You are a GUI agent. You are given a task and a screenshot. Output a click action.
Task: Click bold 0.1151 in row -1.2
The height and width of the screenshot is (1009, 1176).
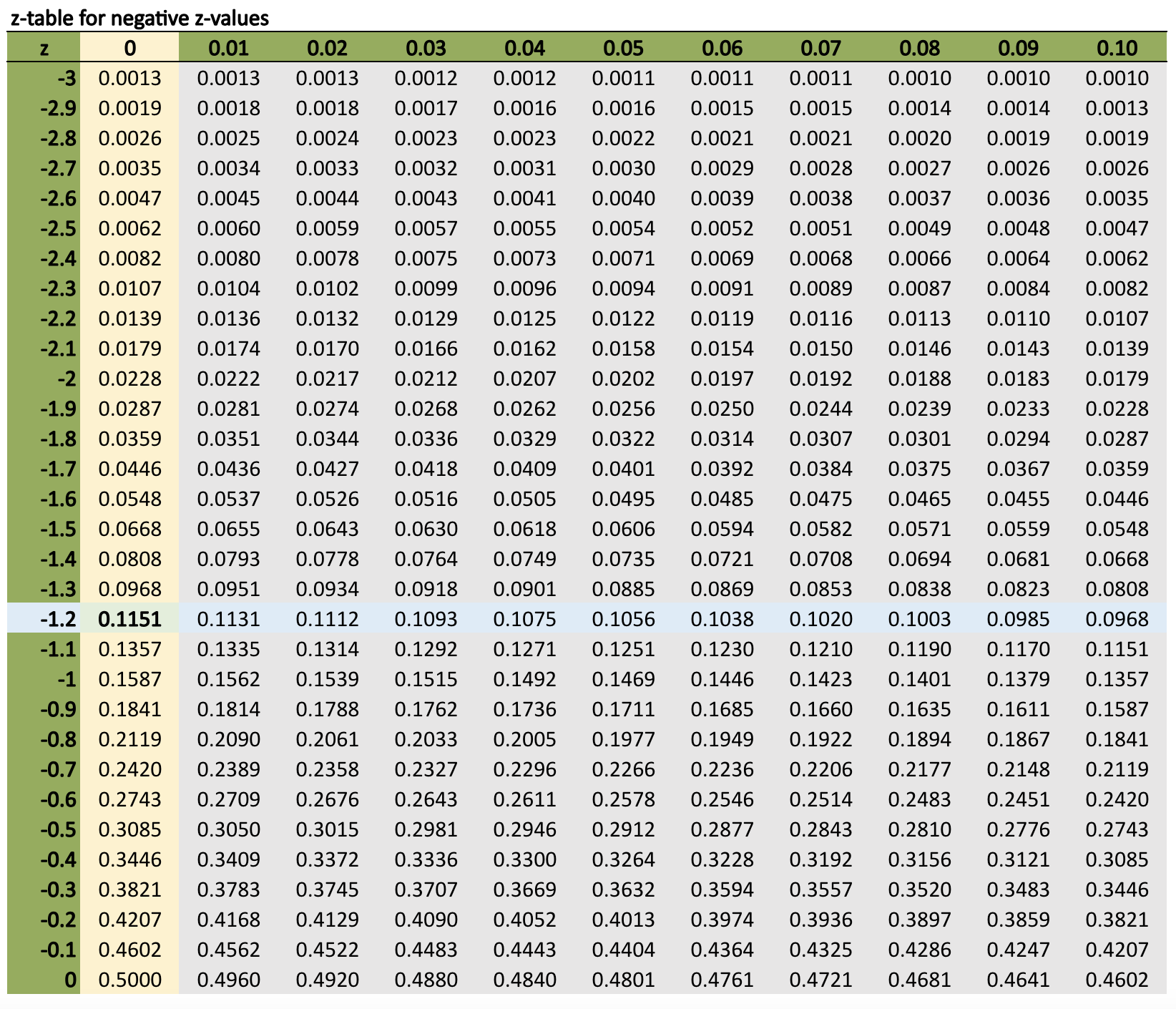coord(129,619)
